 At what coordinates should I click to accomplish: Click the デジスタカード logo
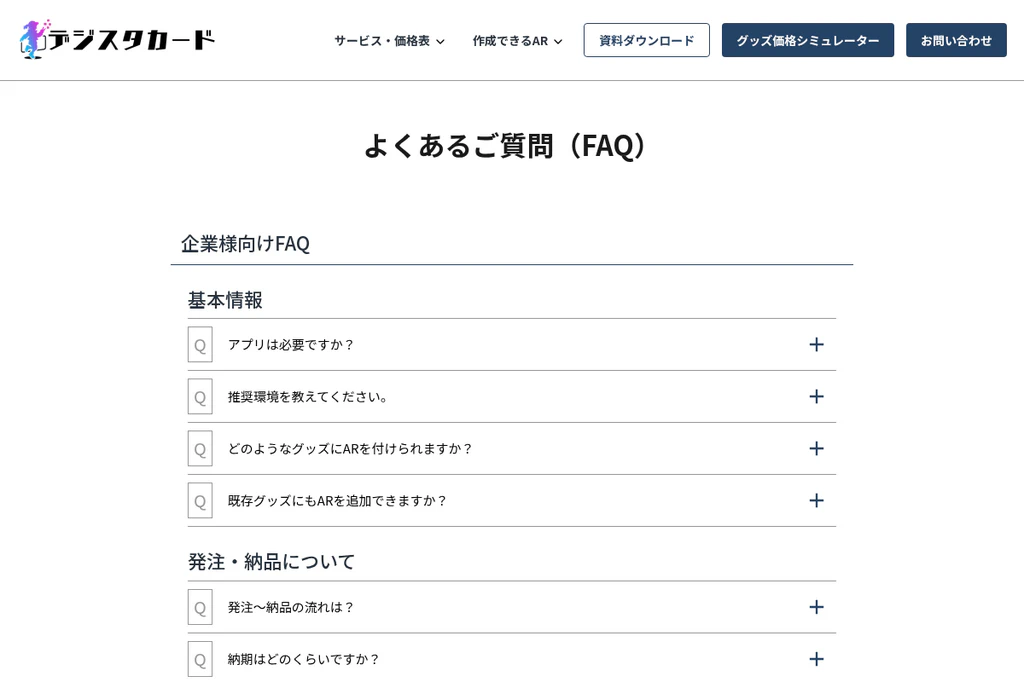point(118,39)
